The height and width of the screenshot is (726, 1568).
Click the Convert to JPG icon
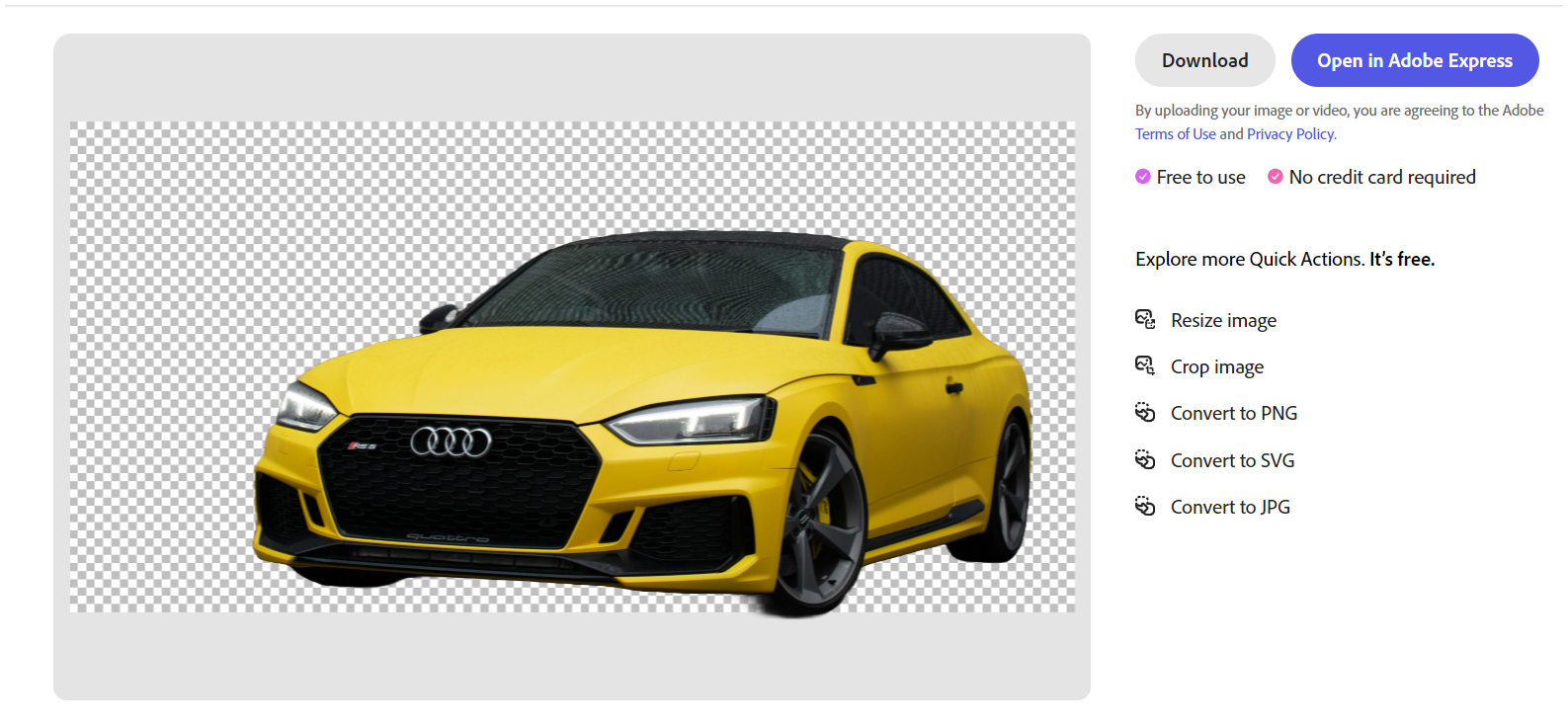pyautogui.click(x=1145, y=506)
